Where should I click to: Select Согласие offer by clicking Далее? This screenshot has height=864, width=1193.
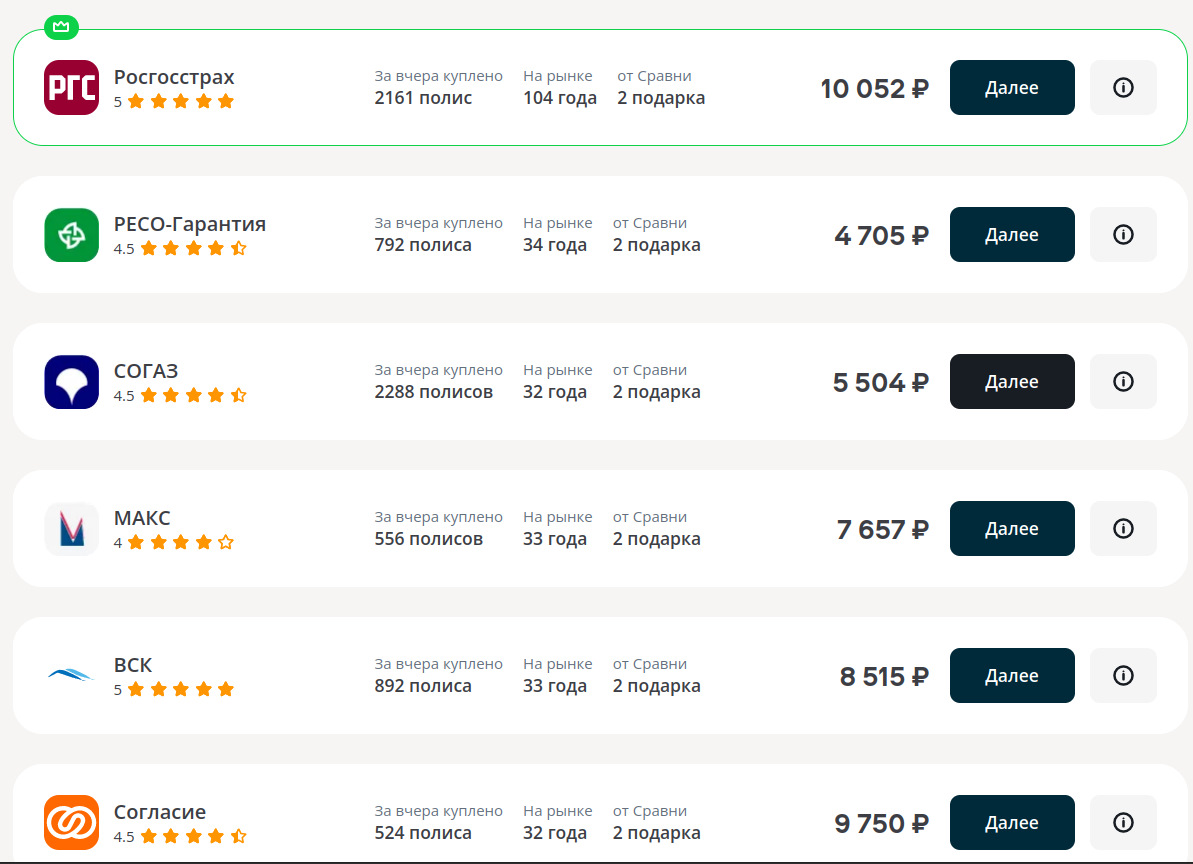pos(1012,823)
